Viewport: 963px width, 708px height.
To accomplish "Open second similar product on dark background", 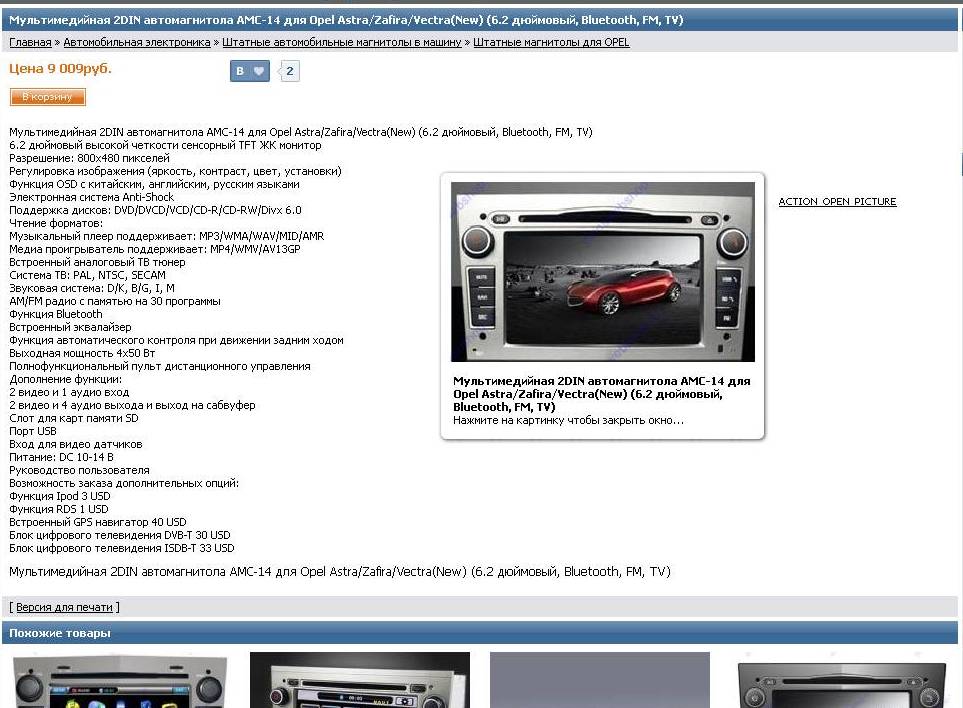I will (x=359, y=681).
